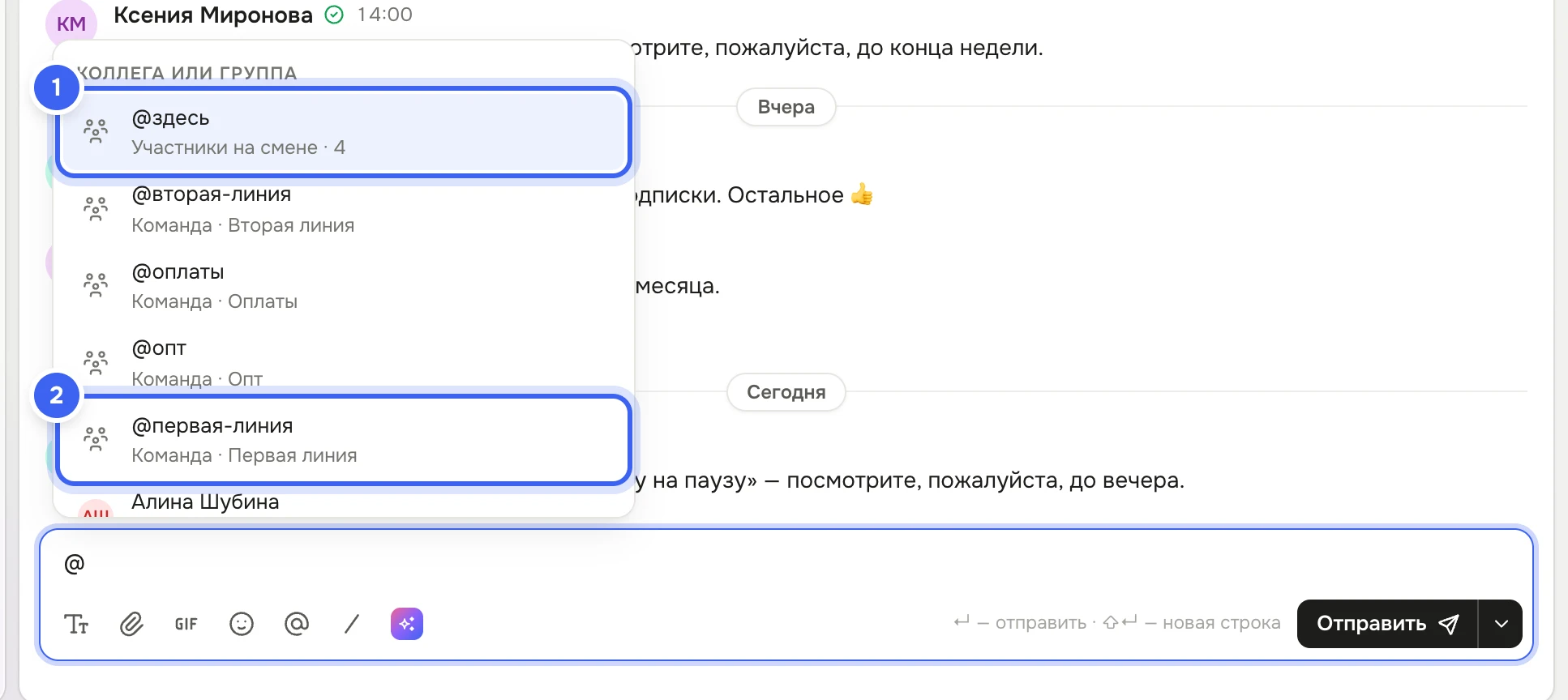This screenshot has height=700, width=1568.
Task: Choose @вторая-линия from the mention list
Action: (x=344, y=210)
